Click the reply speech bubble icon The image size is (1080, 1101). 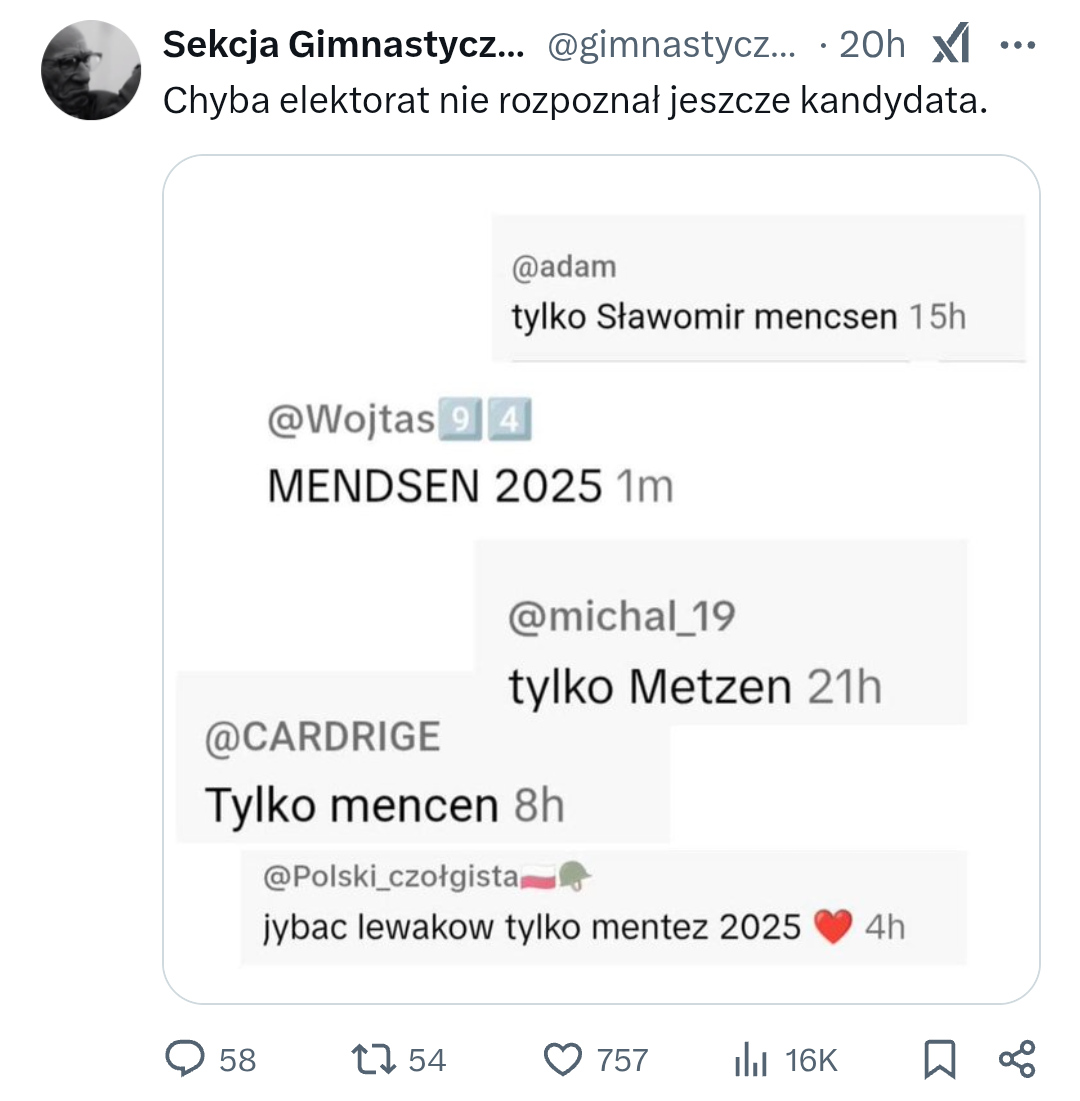(x=185, y=1059)
